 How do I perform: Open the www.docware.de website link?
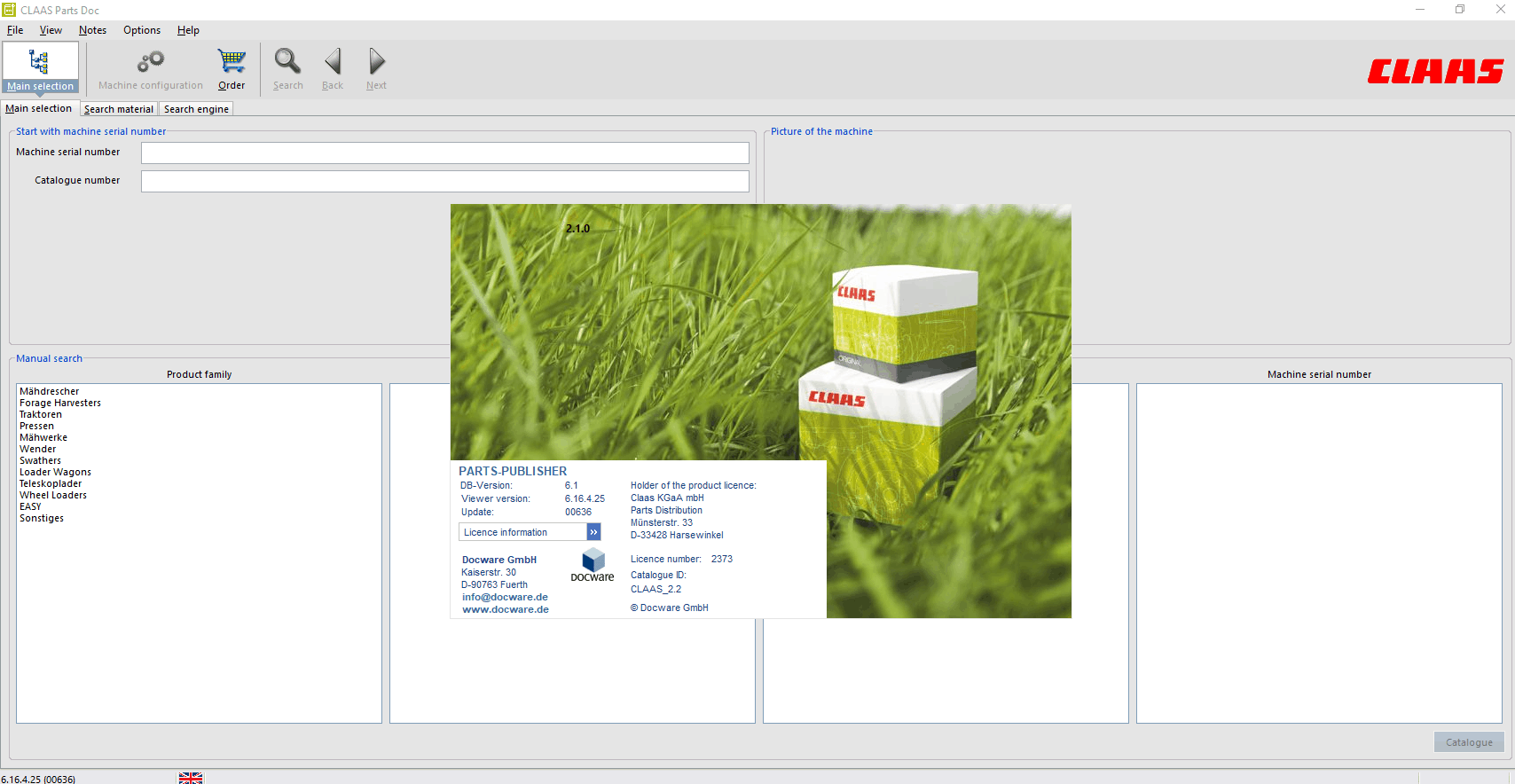506,609
